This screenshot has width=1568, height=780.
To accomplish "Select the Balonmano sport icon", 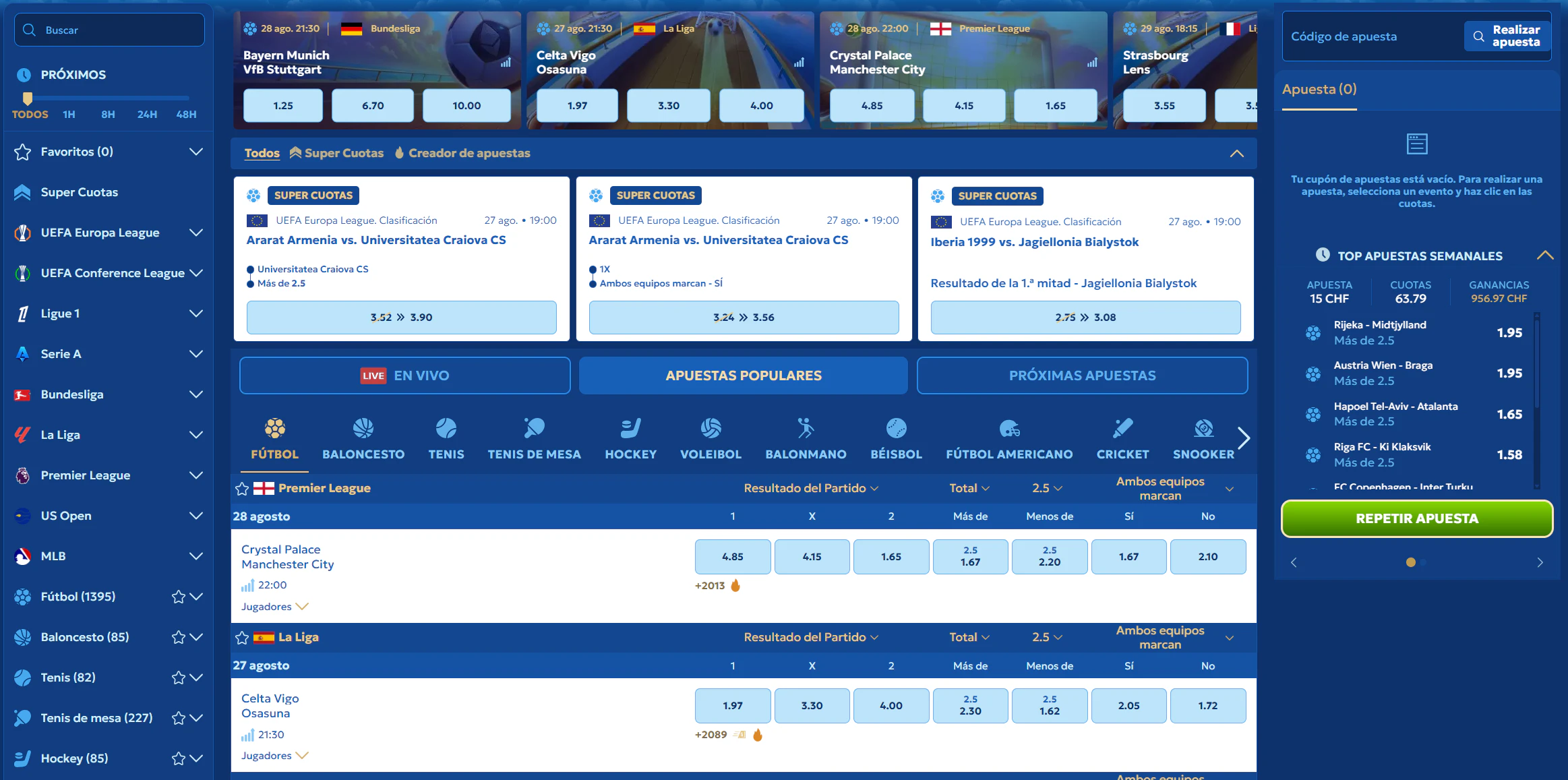I will tap(806, 428).
